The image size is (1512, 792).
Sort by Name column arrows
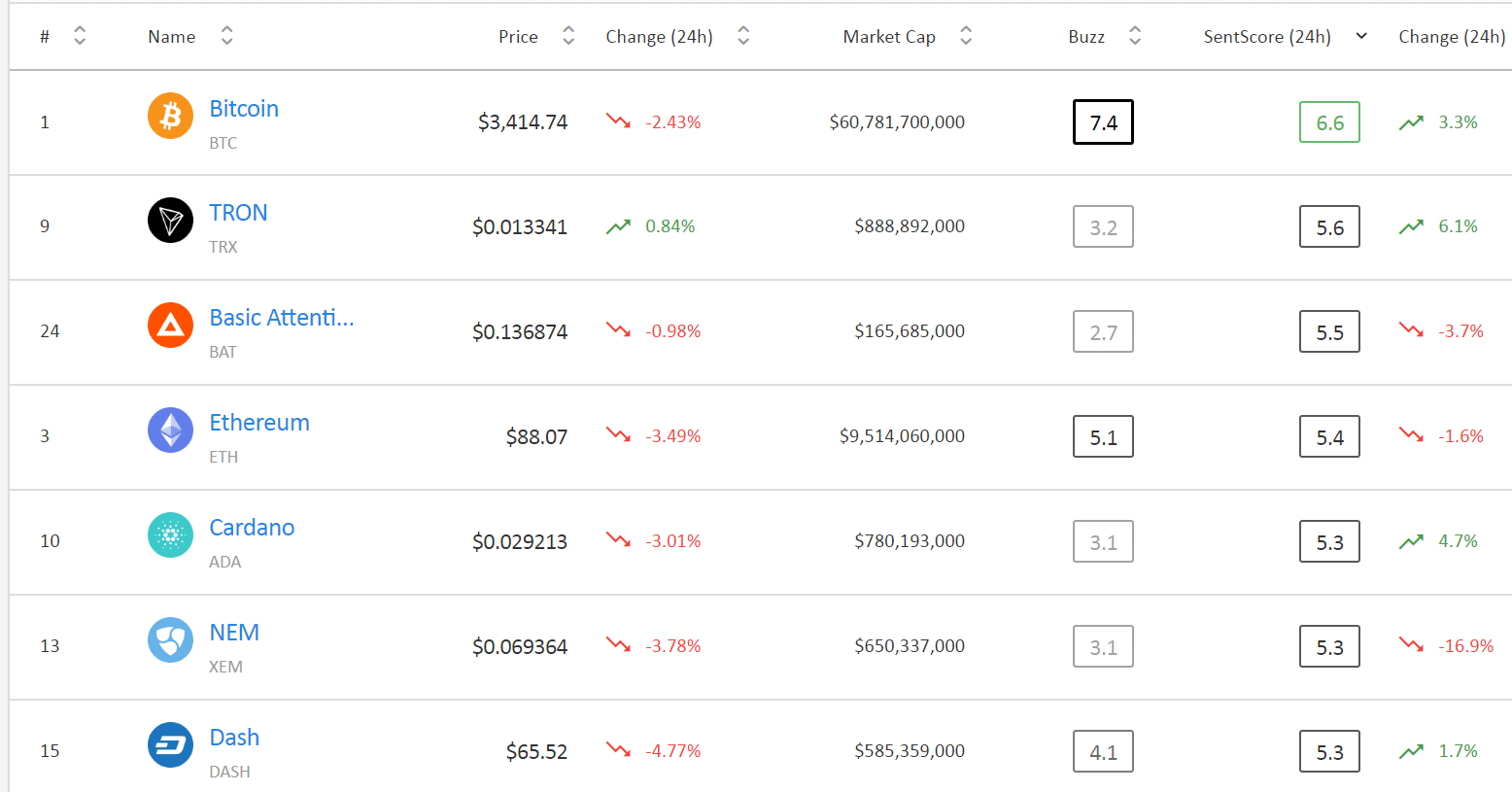click(226, 36)
